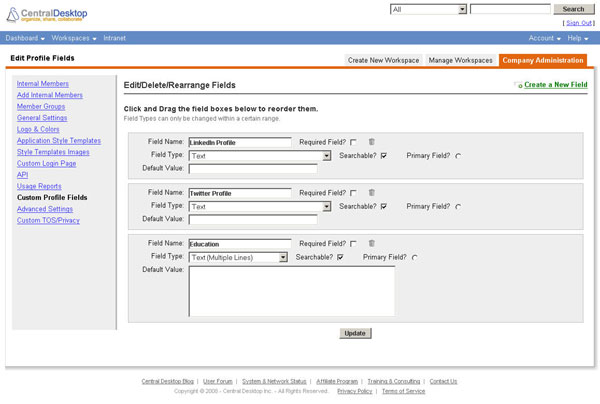Switch to Manage Workspaces tab

click(x=460, y=60)
